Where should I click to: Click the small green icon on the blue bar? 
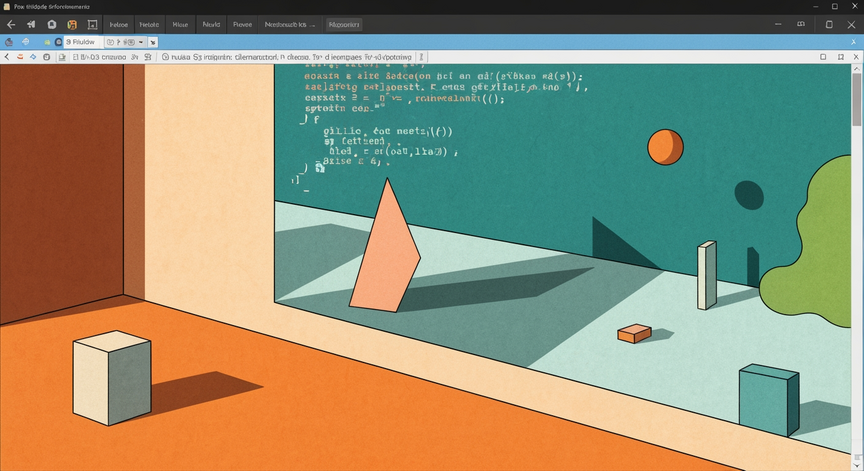pos(47,42)
